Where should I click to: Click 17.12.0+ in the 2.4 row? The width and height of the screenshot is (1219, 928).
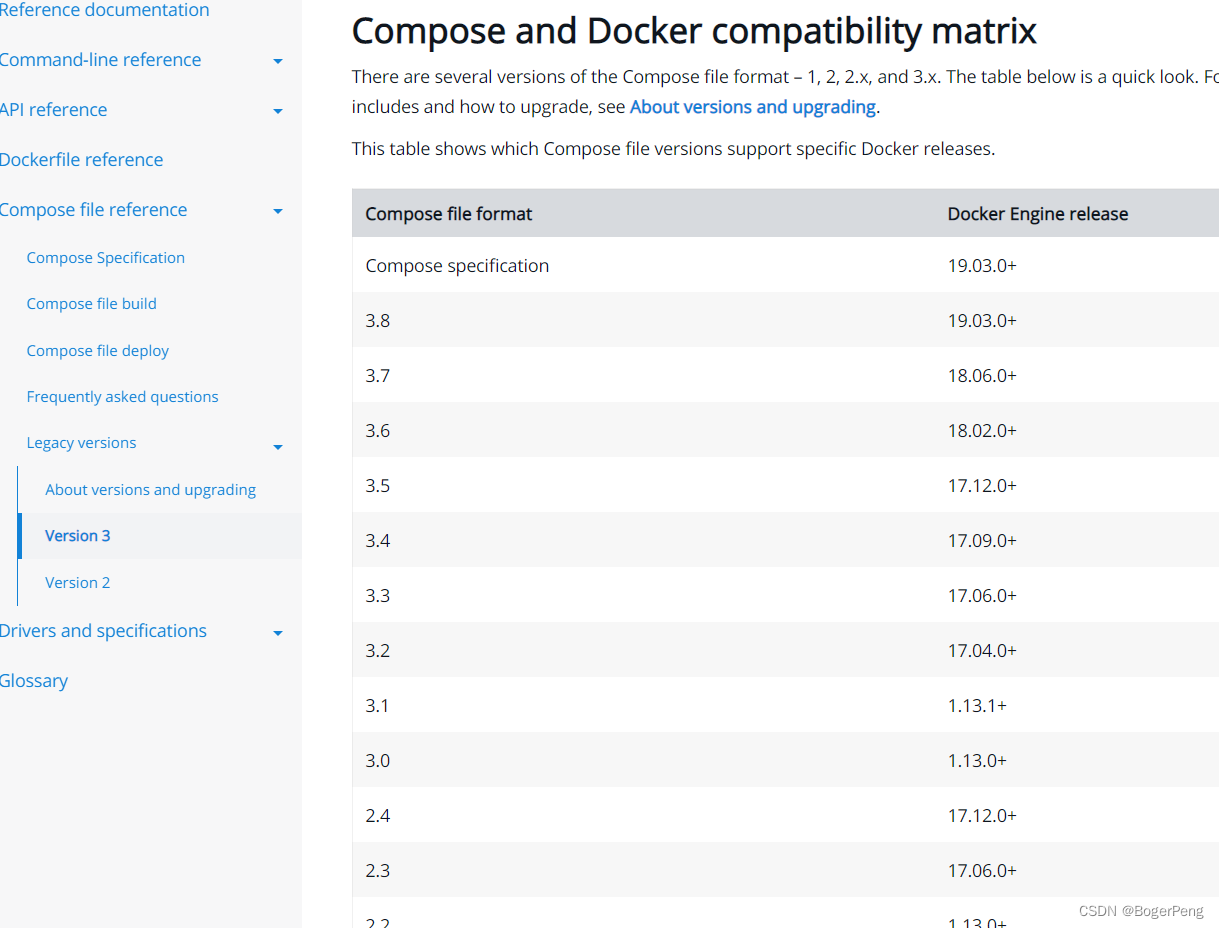tap(982, 816)
